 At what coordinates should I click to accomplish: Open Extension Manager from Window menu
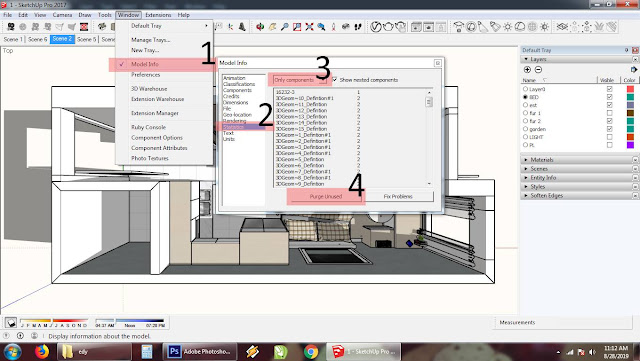[x=164, y=113]
